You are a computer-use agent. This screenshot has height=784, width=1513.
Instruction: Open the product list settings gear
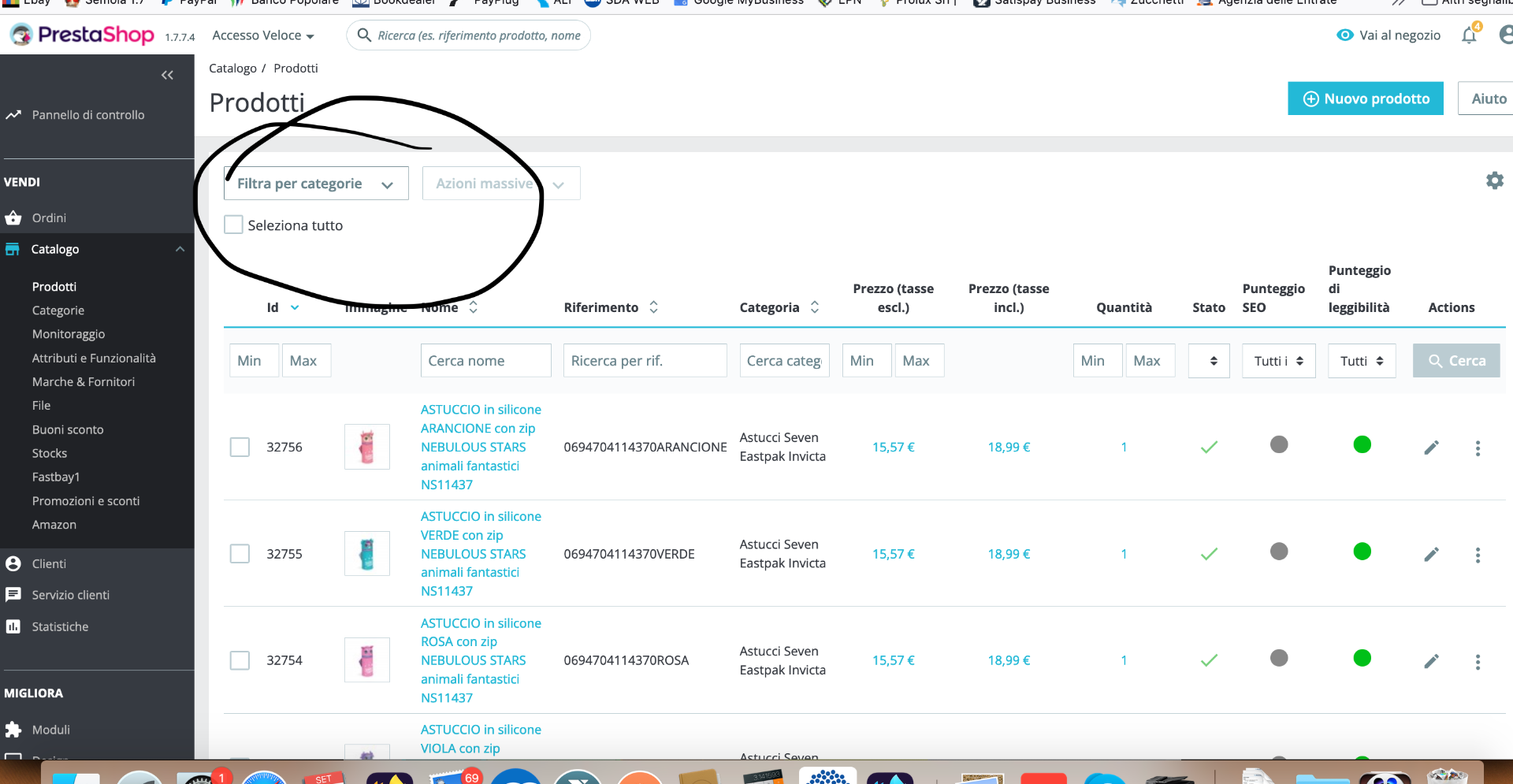1494,180
